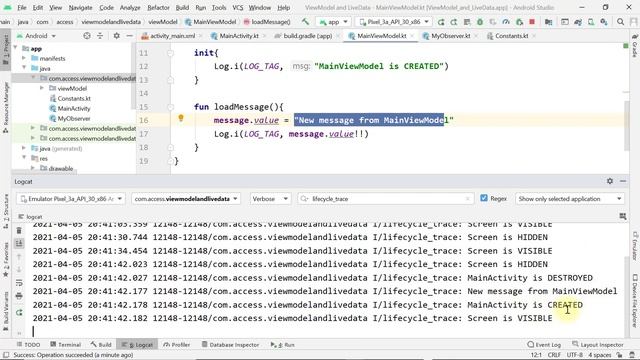640x360 pixels.
Task: Open Logcat panel settings gear
Action: [610, 181]
